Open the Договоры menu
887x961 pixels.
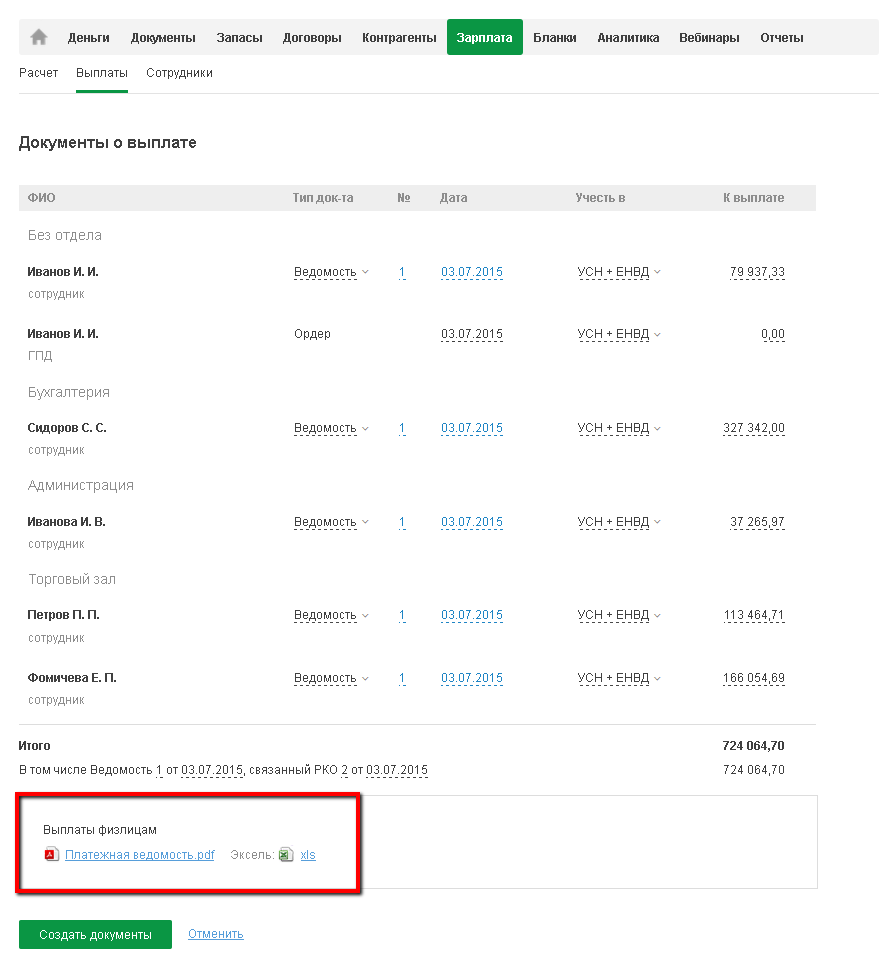pos(312,37)
